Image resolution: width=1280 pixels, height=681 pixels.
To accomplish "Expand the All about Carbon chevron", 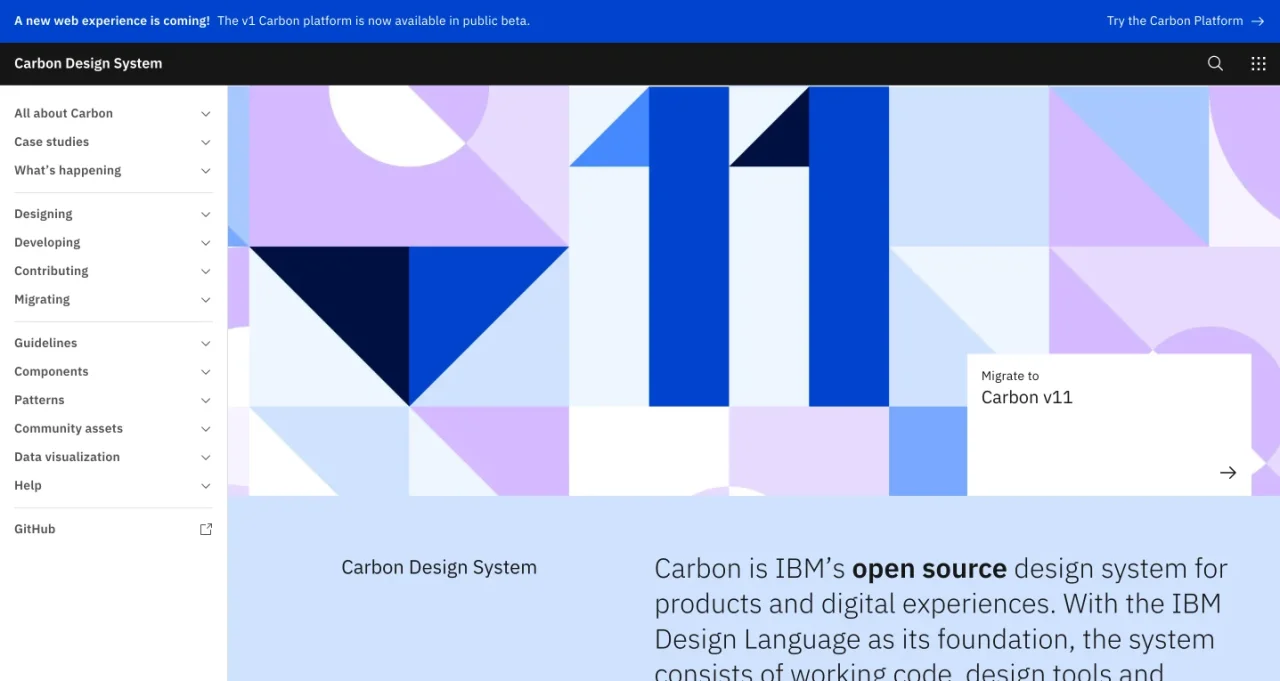I will tap(206, 114).
